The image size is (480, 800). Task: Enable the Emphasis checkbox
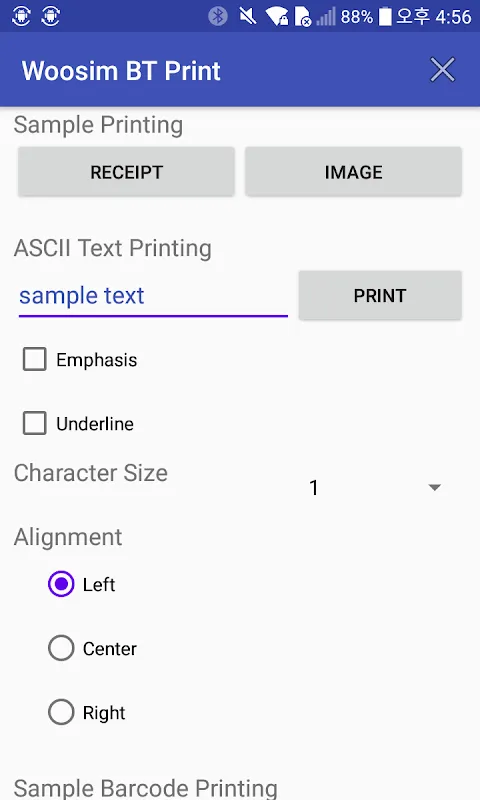tap(35, 359)
